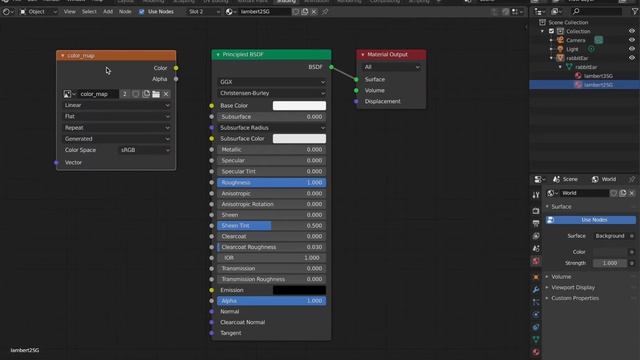Open All target dropdown in Material Output node
640x360 pixels.
[x=391, y=67]
